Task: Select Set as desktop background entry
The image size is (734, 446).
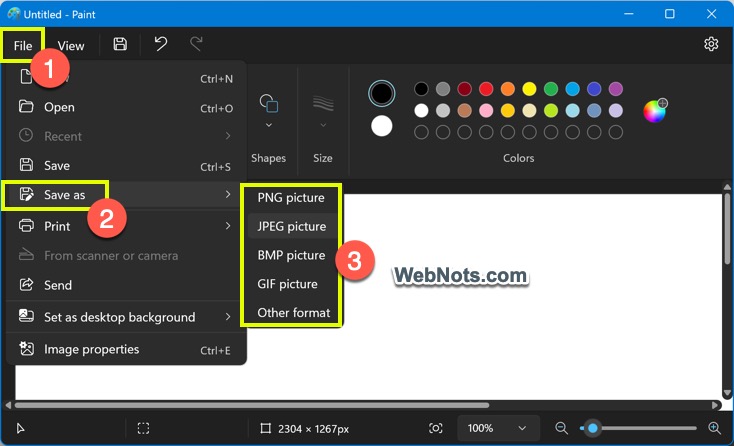Action: pos(126,317)
